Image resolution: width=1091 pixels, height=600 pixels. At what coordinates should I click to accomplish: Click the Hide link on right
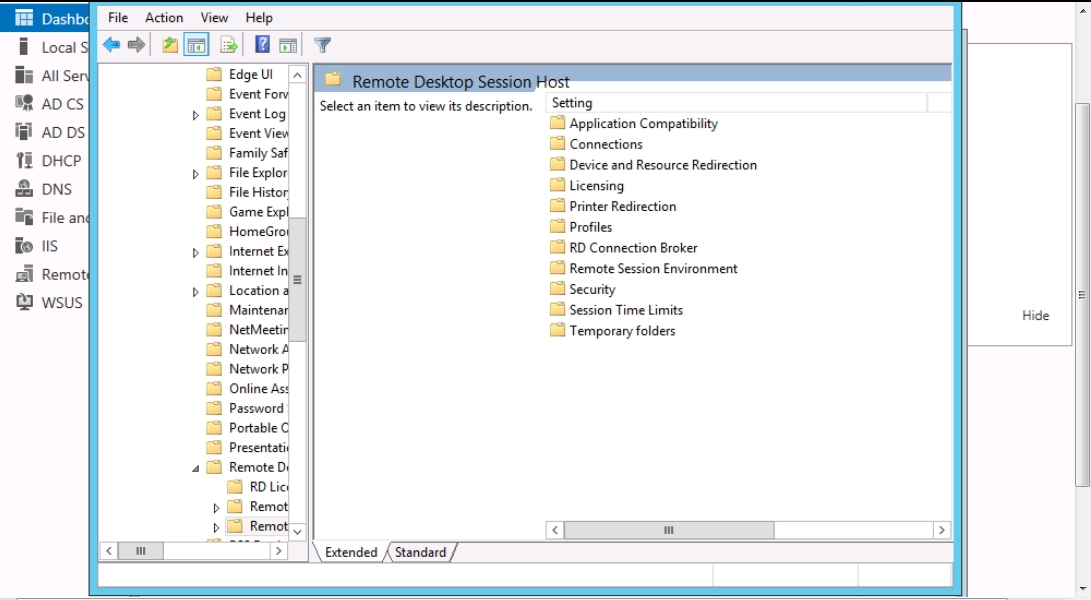coord(1035,315)
